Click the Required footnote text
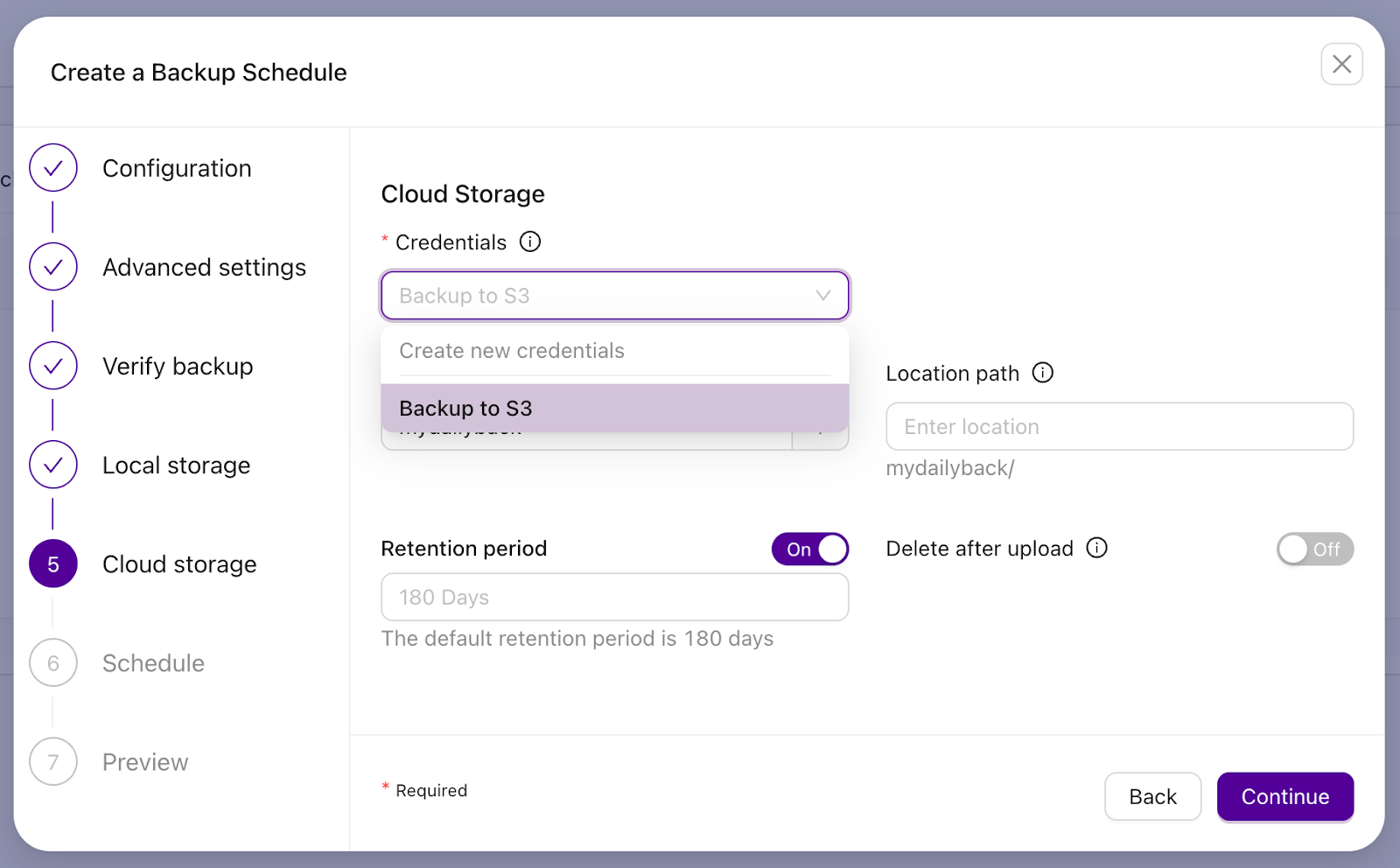Image resolution: width=1400 pixels, height=868 pixels. (431, 790)
